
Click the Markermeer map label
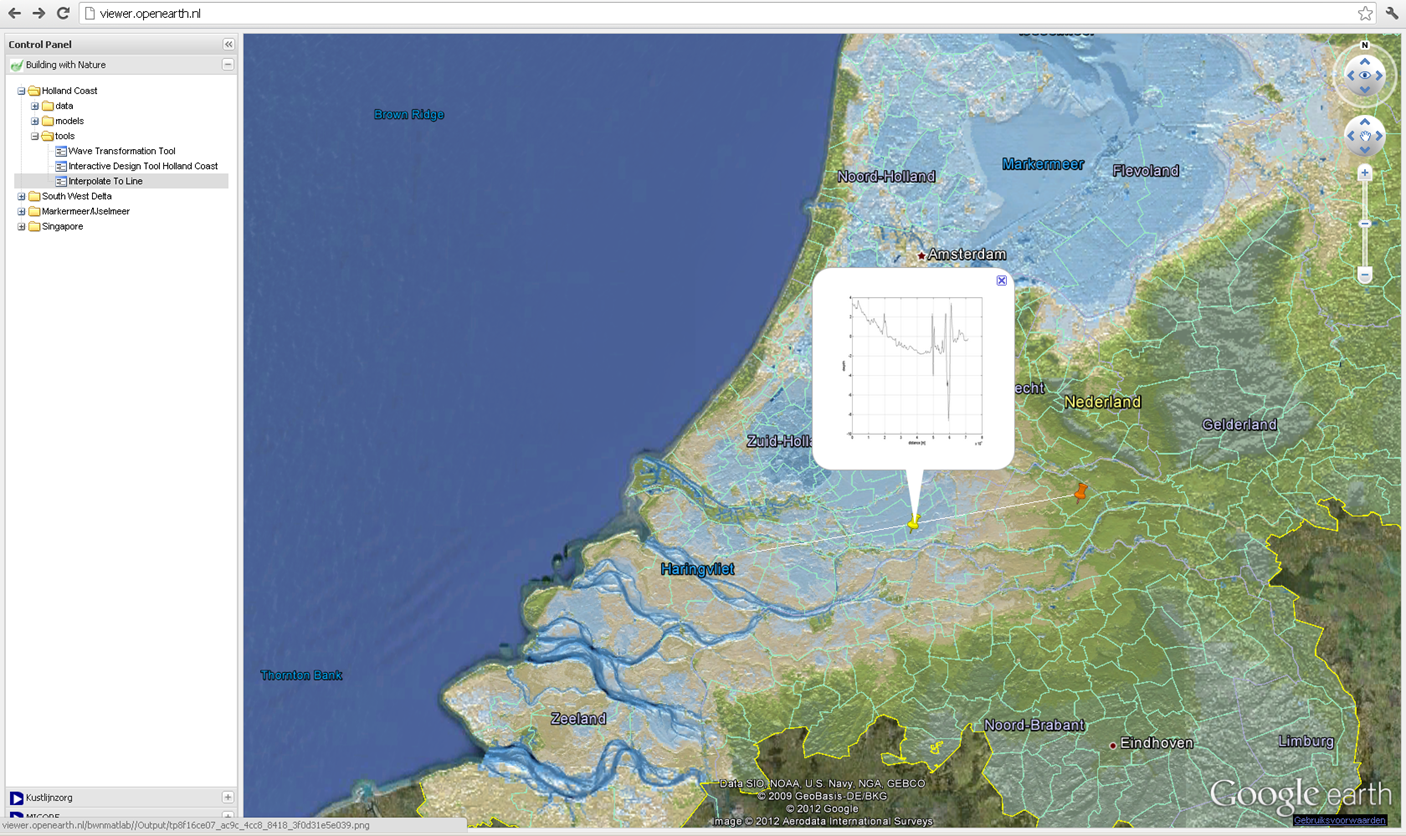[1043, 164]
